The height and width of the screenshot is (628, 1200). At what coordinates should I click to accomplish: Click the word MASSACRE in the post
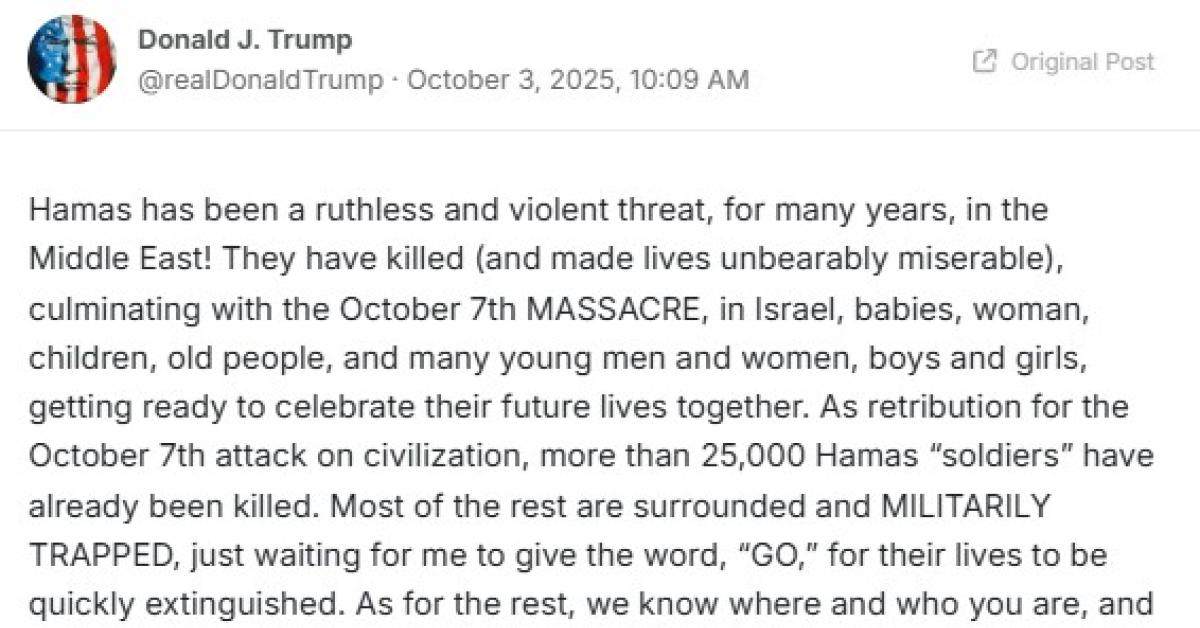(x=609, y=309)
